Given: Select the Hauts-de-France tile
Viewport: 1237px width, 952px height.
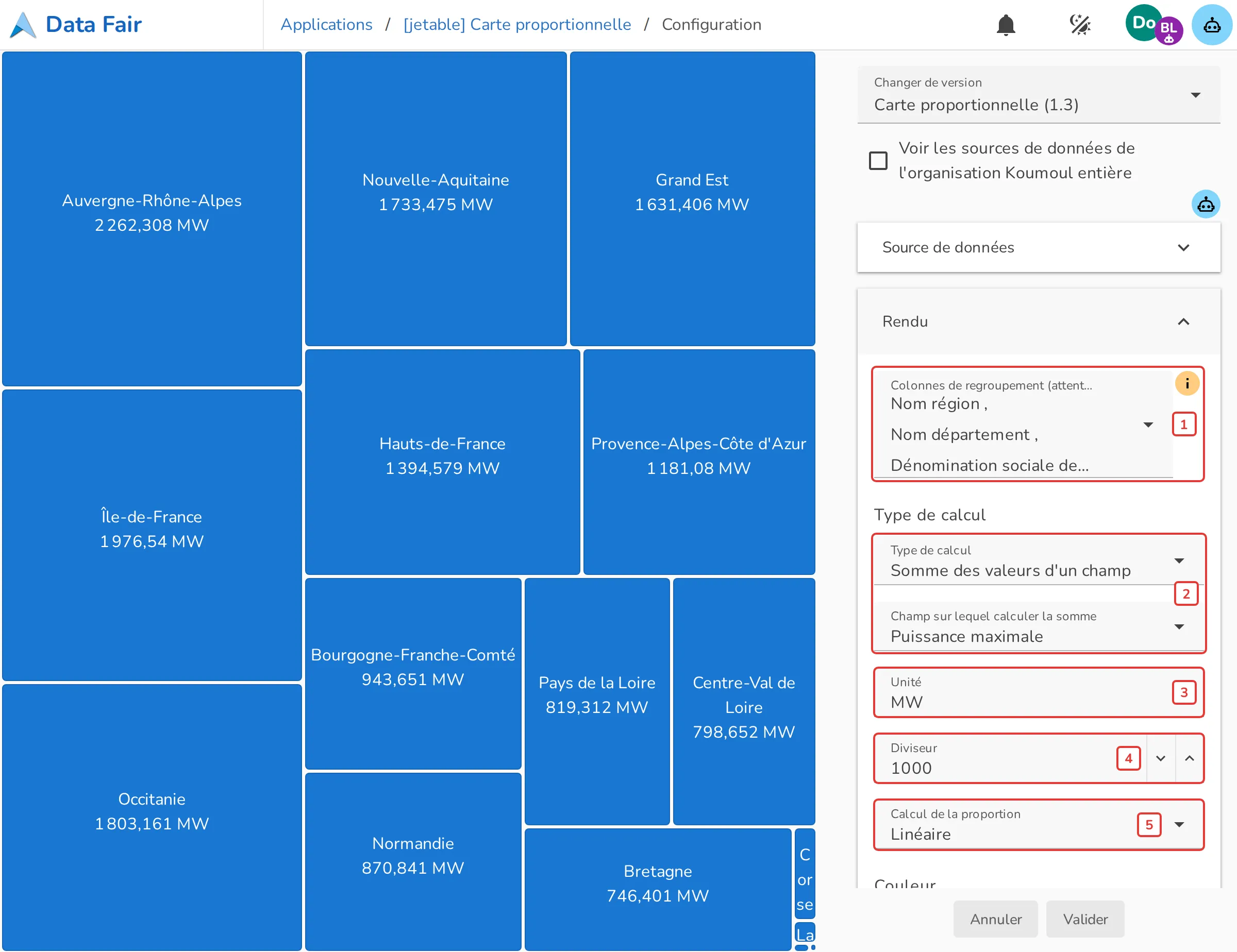Looking at the screenshot, I should pyautogui.click(x=442, y=462).
